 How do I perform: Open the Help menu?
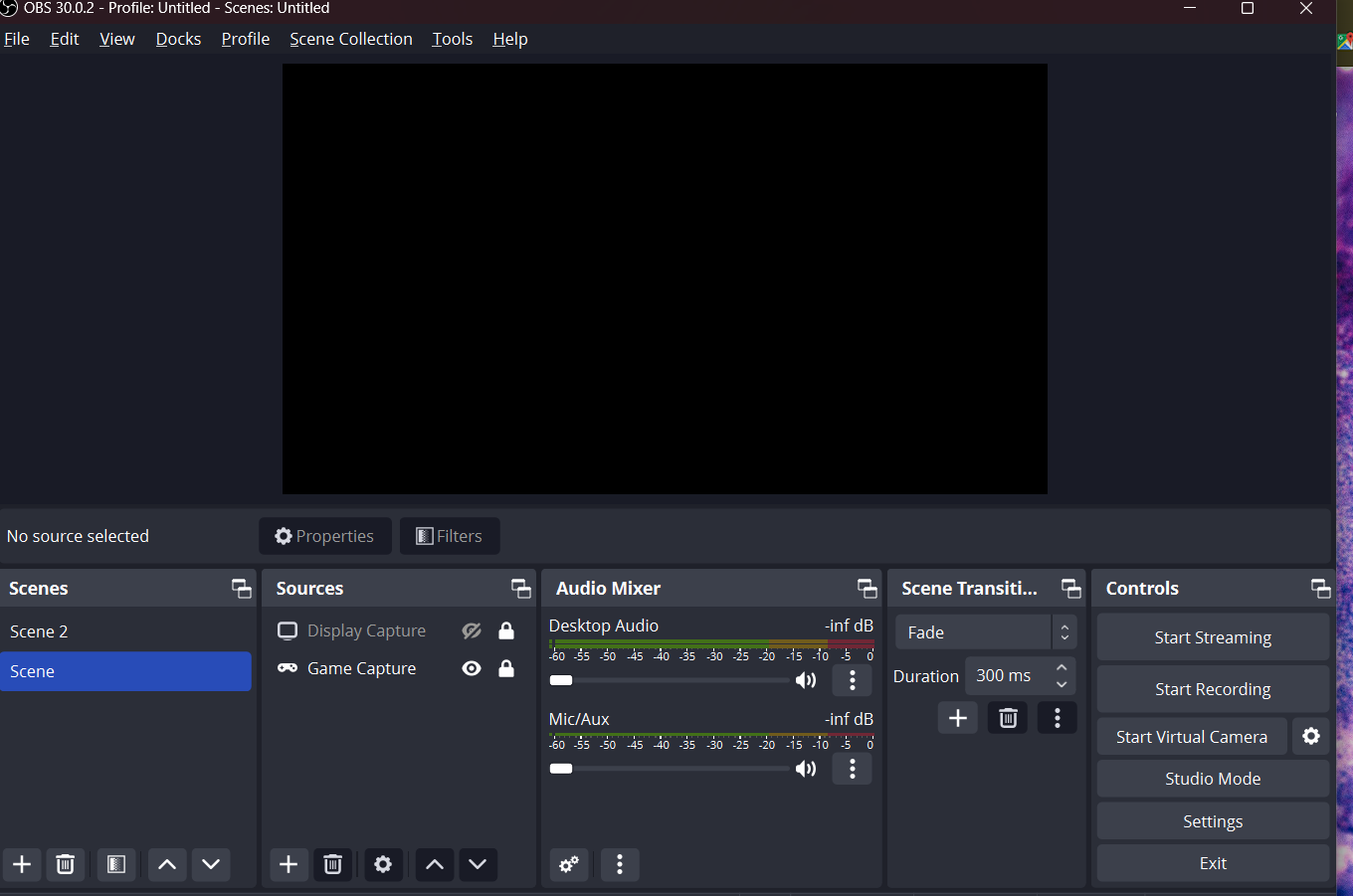pyautogui.click(x=510, y=39)
